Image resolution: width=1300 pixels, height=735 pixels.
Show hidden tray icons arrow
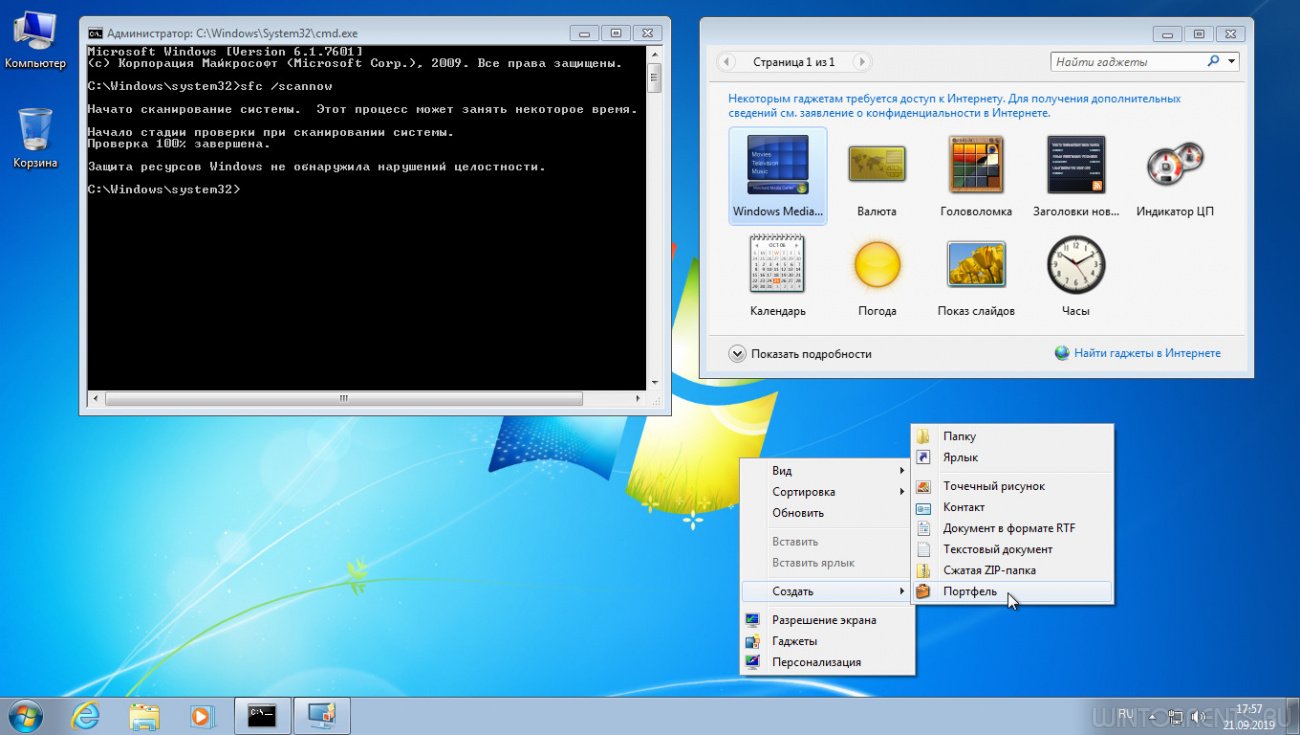click(x=1153, y=717)
